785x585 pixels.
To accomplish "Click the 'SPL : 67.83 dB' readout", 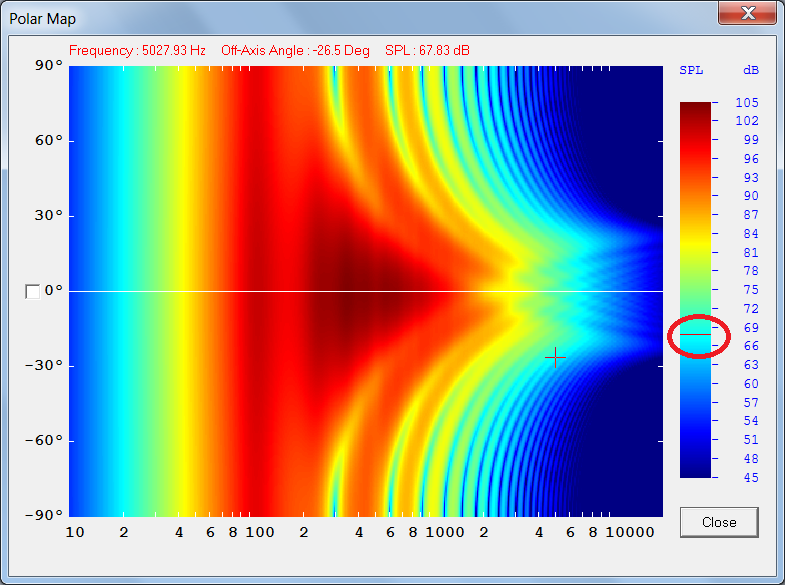I will click(x=427, y=51).
